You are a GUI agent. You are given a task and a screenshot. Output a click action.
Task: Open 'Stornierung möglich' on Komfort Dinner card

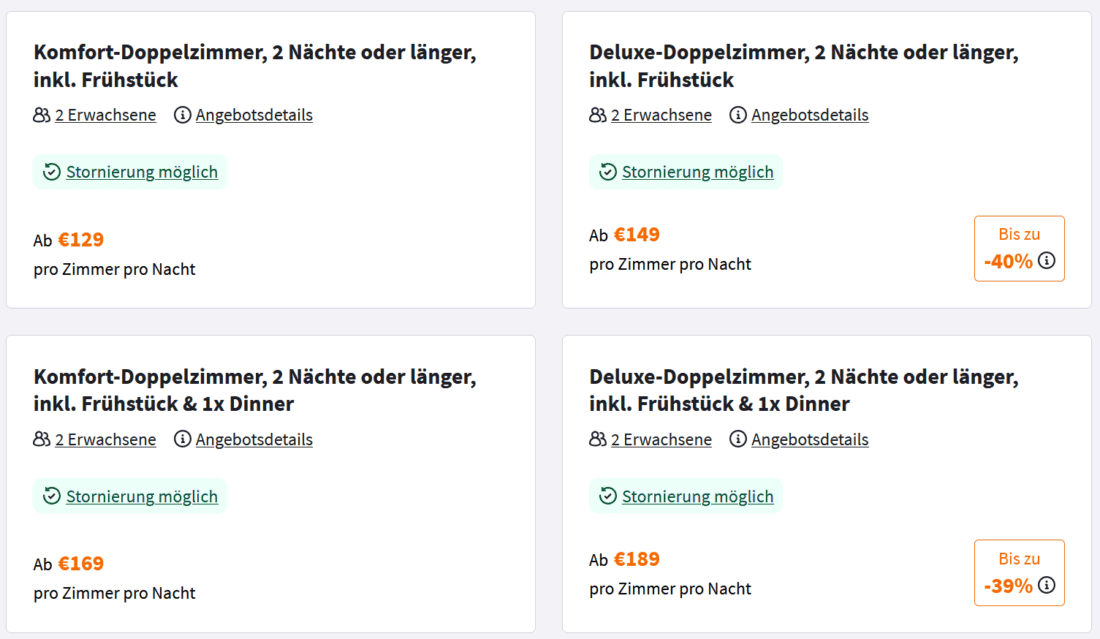tap(142, 496)
